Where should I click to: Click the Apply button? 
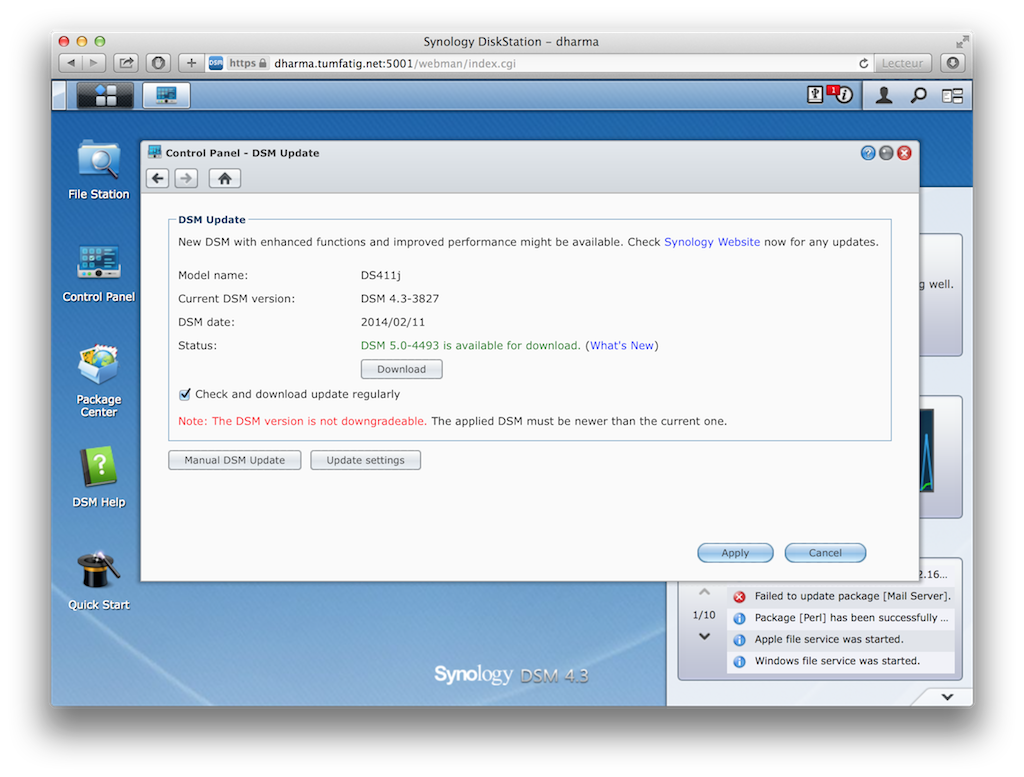click(x=735, y=553)
